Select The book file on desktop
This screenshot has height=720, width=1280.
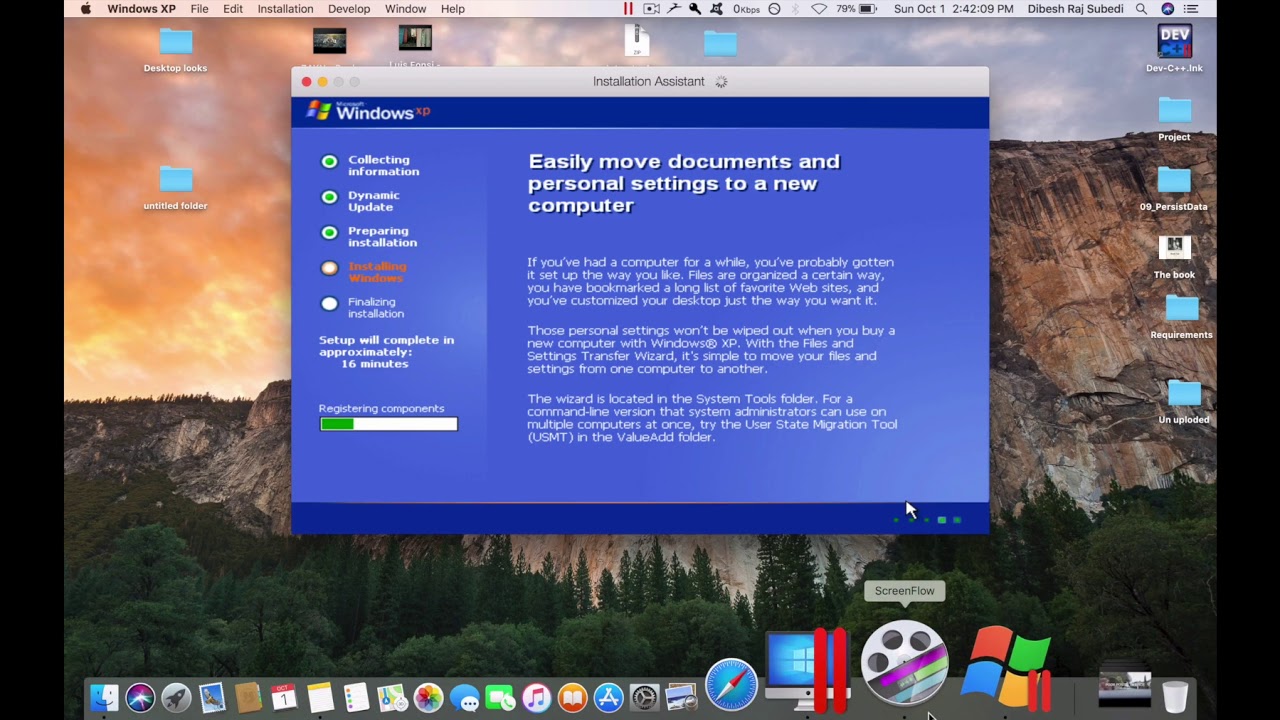[1174, 257]
